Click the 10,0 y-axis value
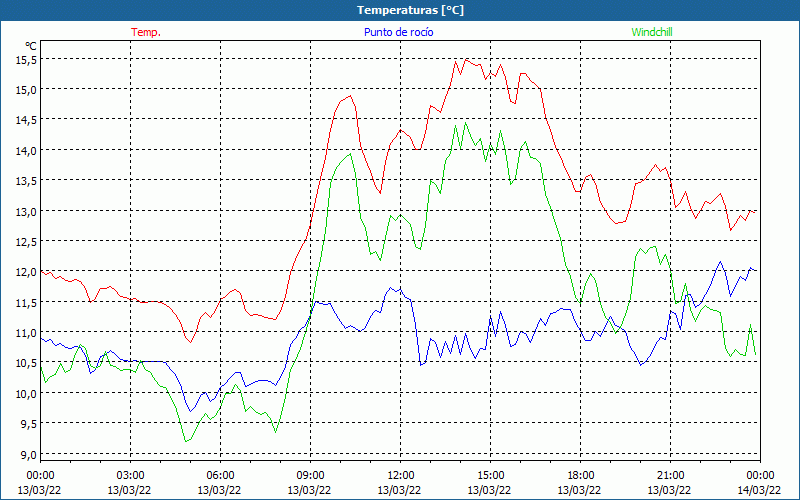 pos(27,394)
